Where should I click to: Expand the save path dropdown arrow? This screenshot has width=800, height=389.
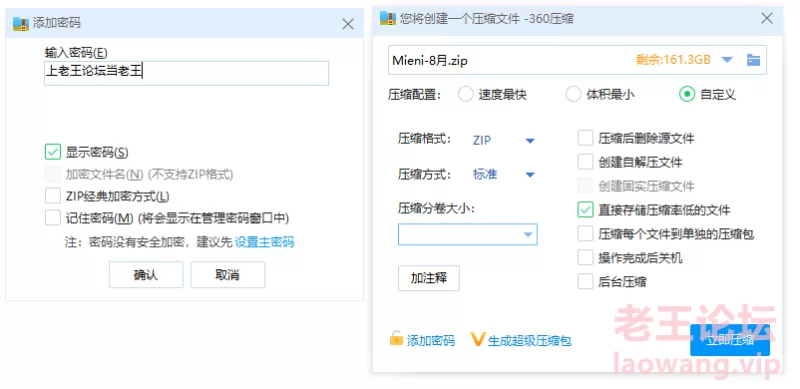[727, 60]
